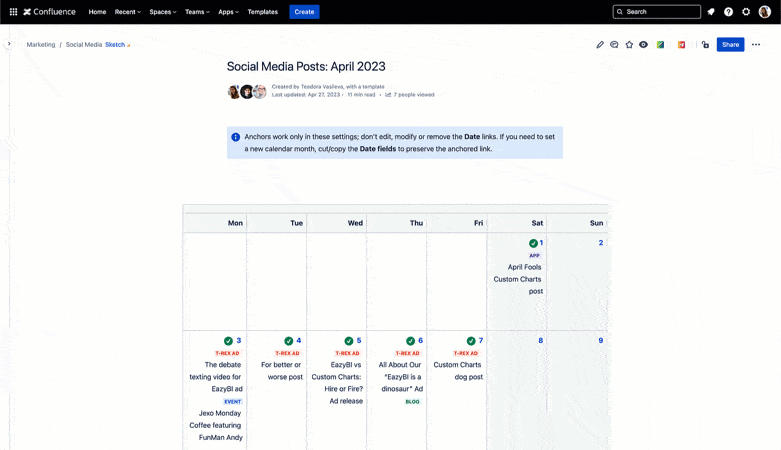The width and height of the screenshot is (781, 450).
Task: Expand the left sidebar chevron
Action: click(8, 44)
